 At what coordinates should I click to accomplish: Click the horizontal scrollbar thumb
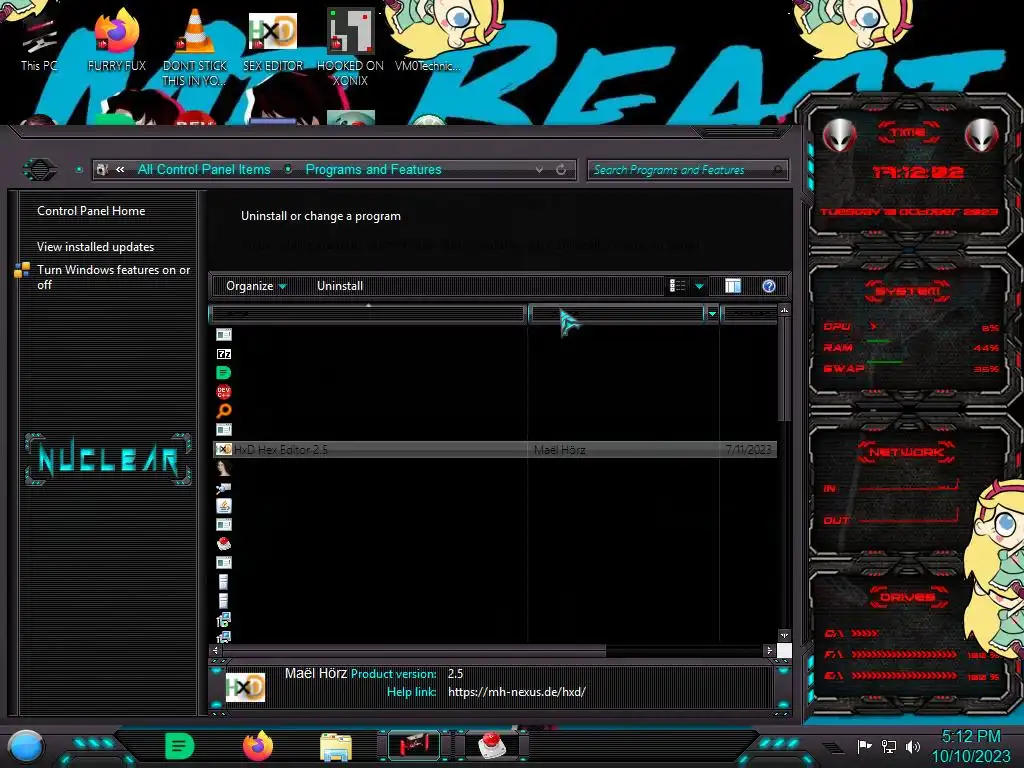coord(414,650)
